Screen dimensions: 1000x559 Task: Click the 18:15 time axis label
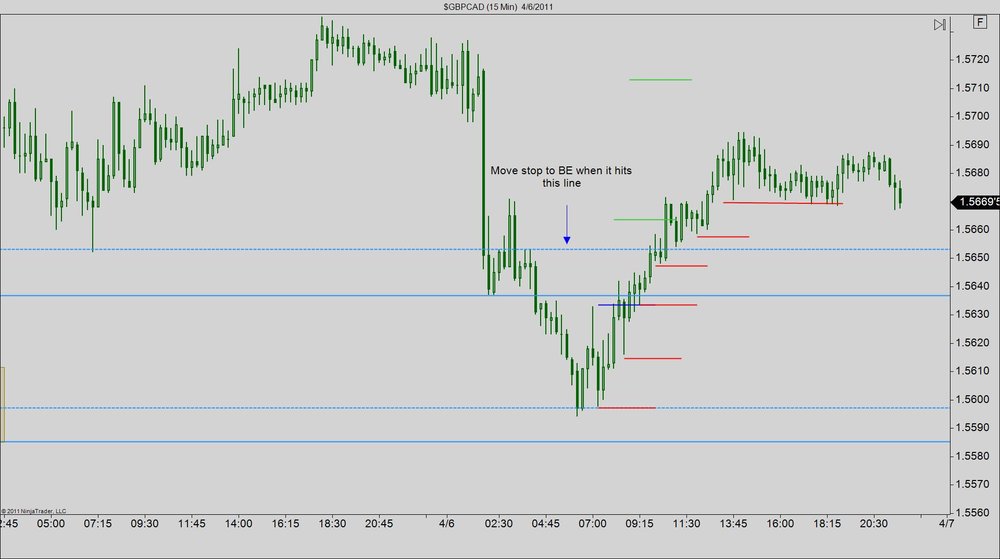[827, 524]
